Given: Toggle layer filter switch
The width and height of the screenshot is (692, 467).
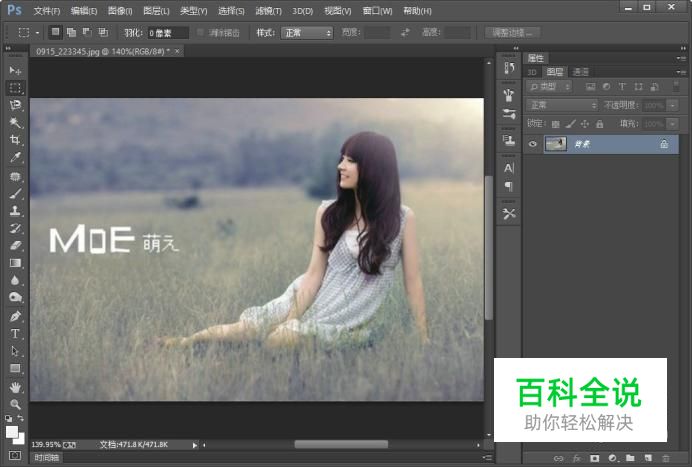Looking at the screenshot, I should click(x=676, y=86).
